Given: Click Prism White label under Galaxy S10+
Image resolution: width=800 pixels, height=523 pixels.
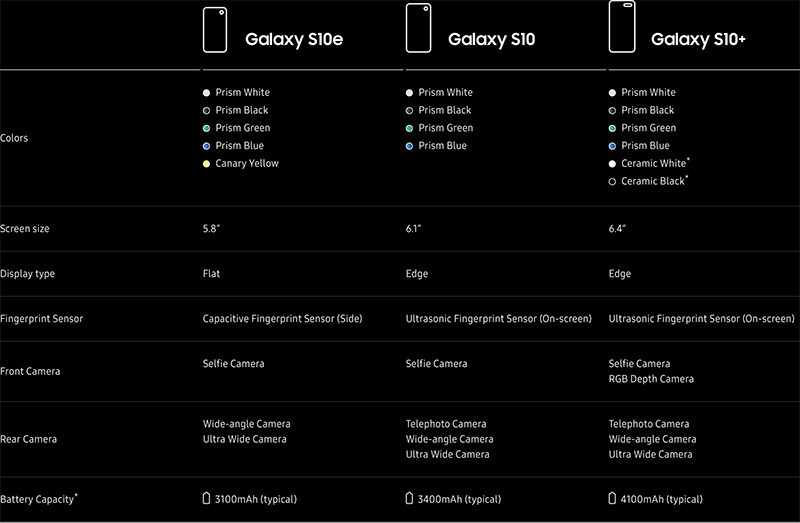Looking at the screenshot, I should (648, 92).
